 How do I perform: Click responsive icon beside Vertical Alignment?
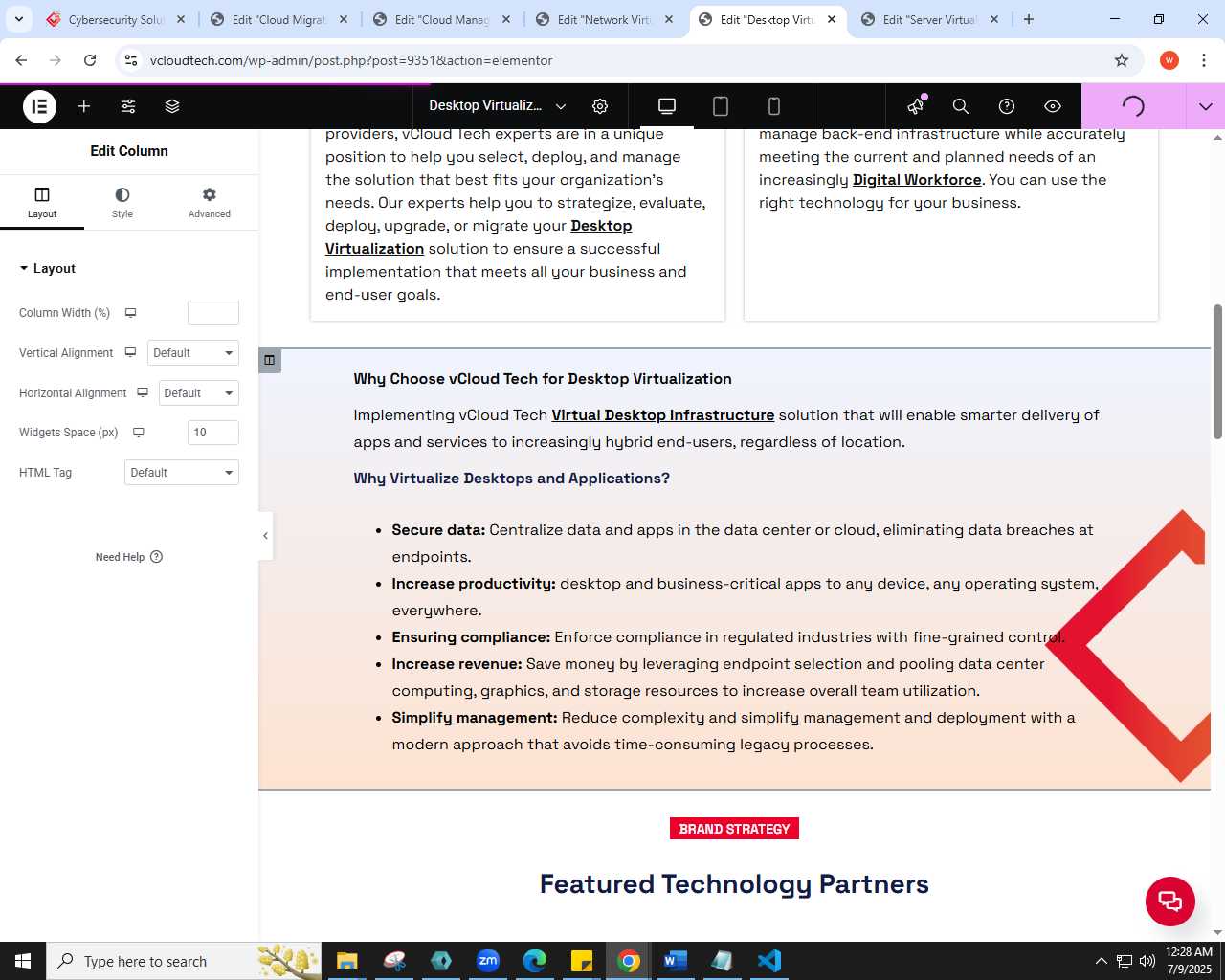tap(130, 353)
